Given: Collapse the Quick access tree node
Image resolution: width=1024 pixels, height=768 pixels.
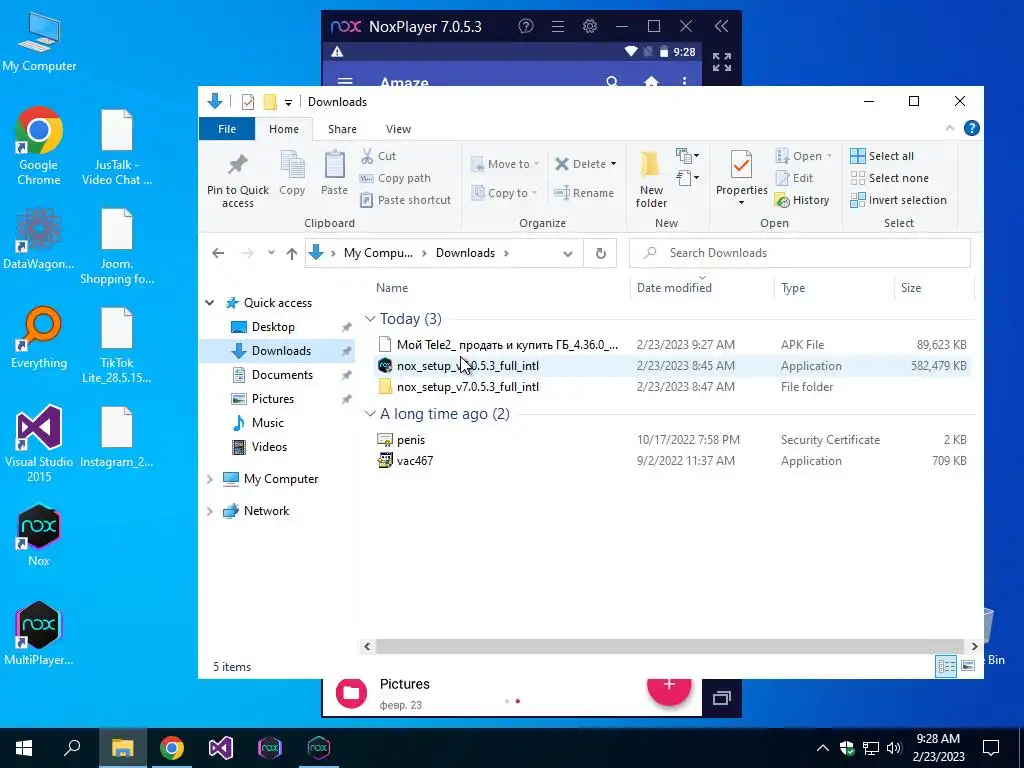Looking at the screenshot, I should [210, 303].
